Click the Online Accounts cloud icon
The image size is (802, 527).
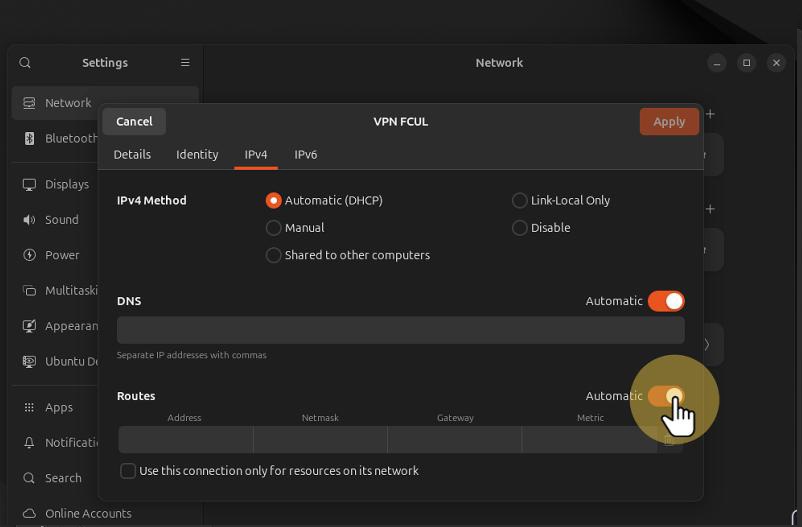(29, 513)
